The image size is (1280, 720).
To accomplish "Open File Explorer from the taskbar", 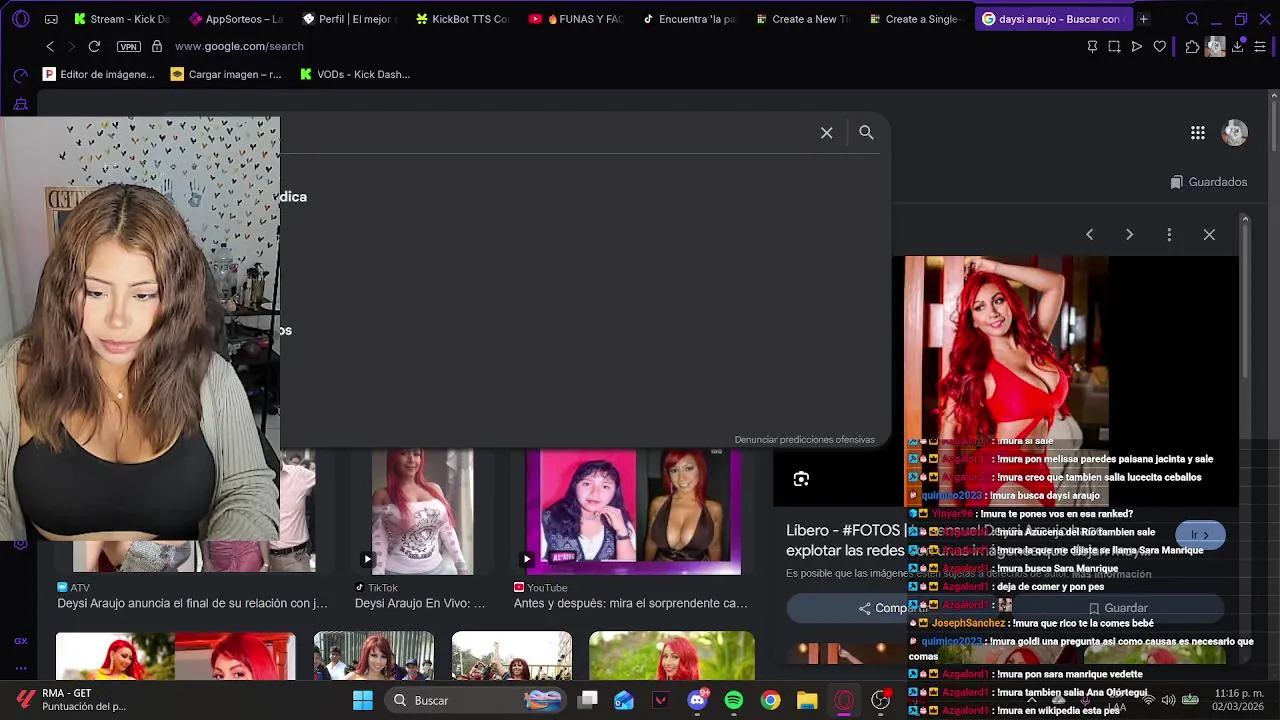I will (x=807, y=700).
